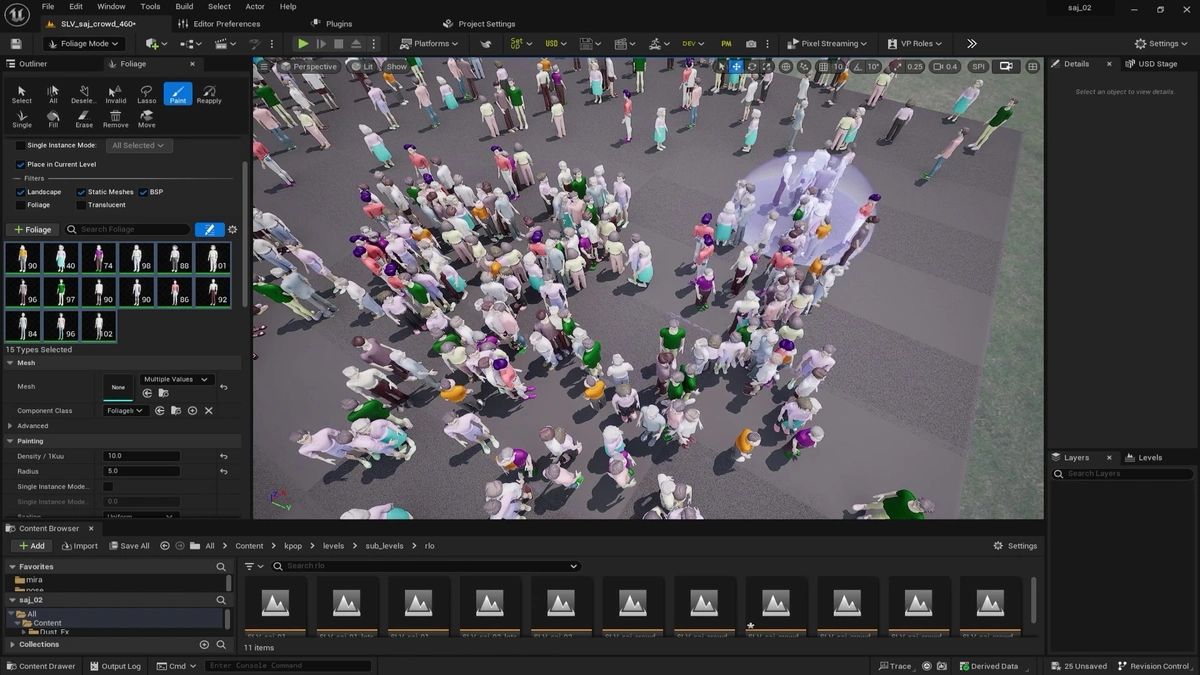
Task: Activate the Erase foliage tool
Action: 83,118
